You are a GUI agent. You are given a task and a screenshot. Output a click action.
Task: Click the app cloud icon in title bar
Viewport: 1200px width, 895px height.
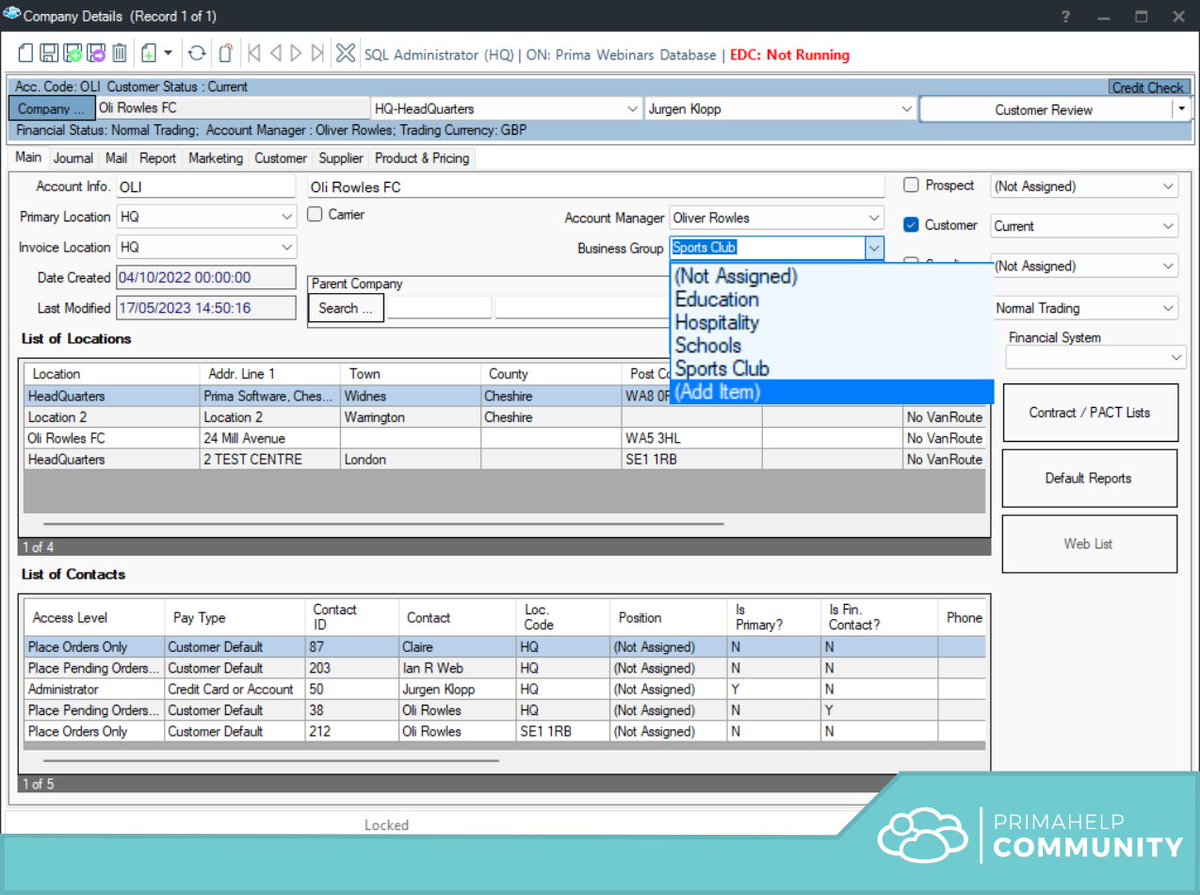pyautogui.click(x=11, y=16)
